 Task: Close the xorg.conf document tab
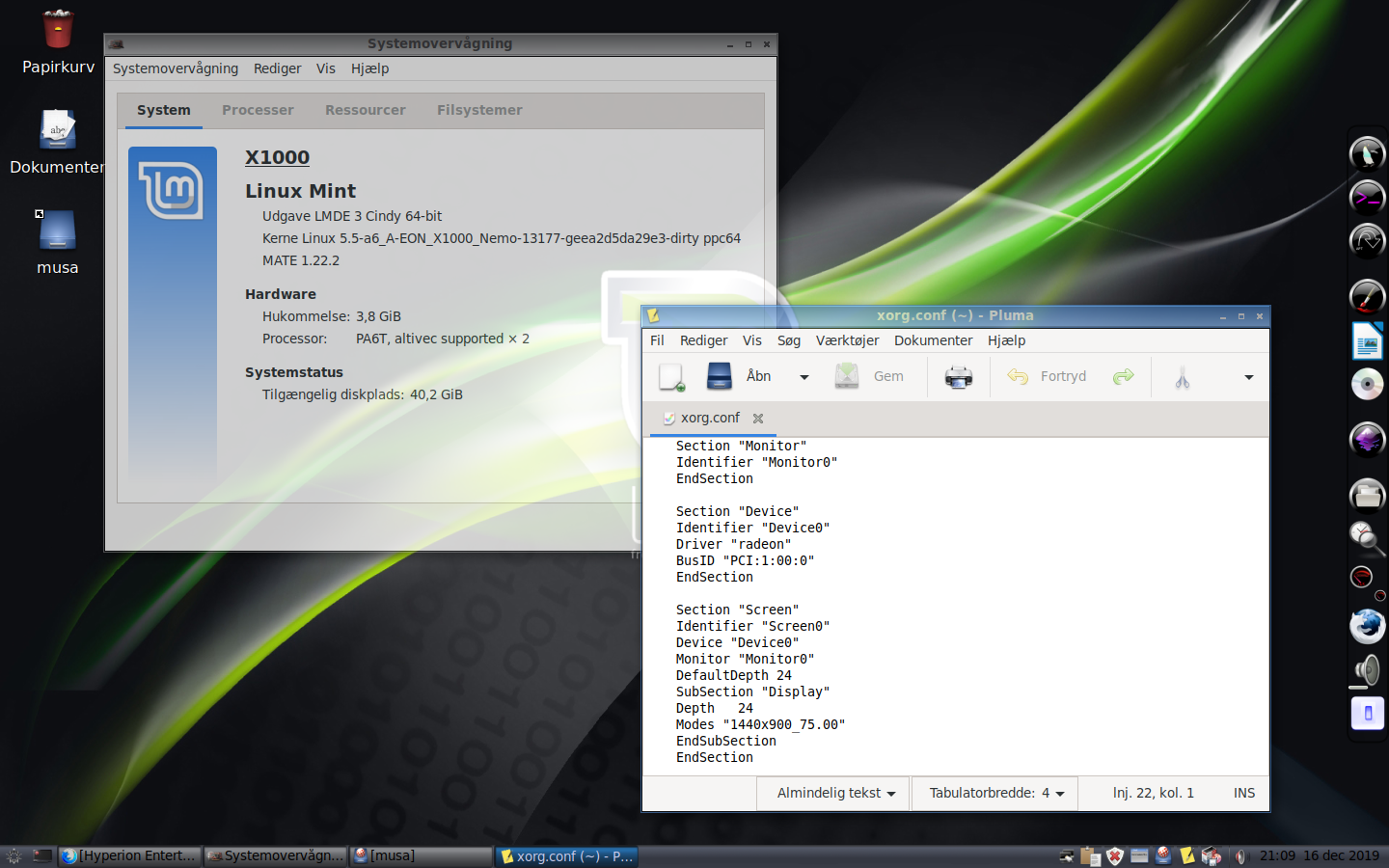point(758,419)
